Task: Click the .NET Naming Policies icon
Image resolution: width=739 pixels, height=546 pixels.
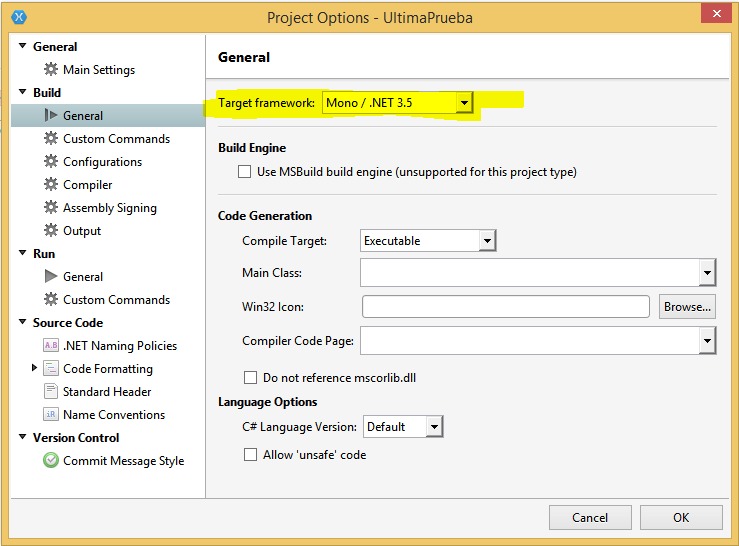Action: click(x=51, y=346)
